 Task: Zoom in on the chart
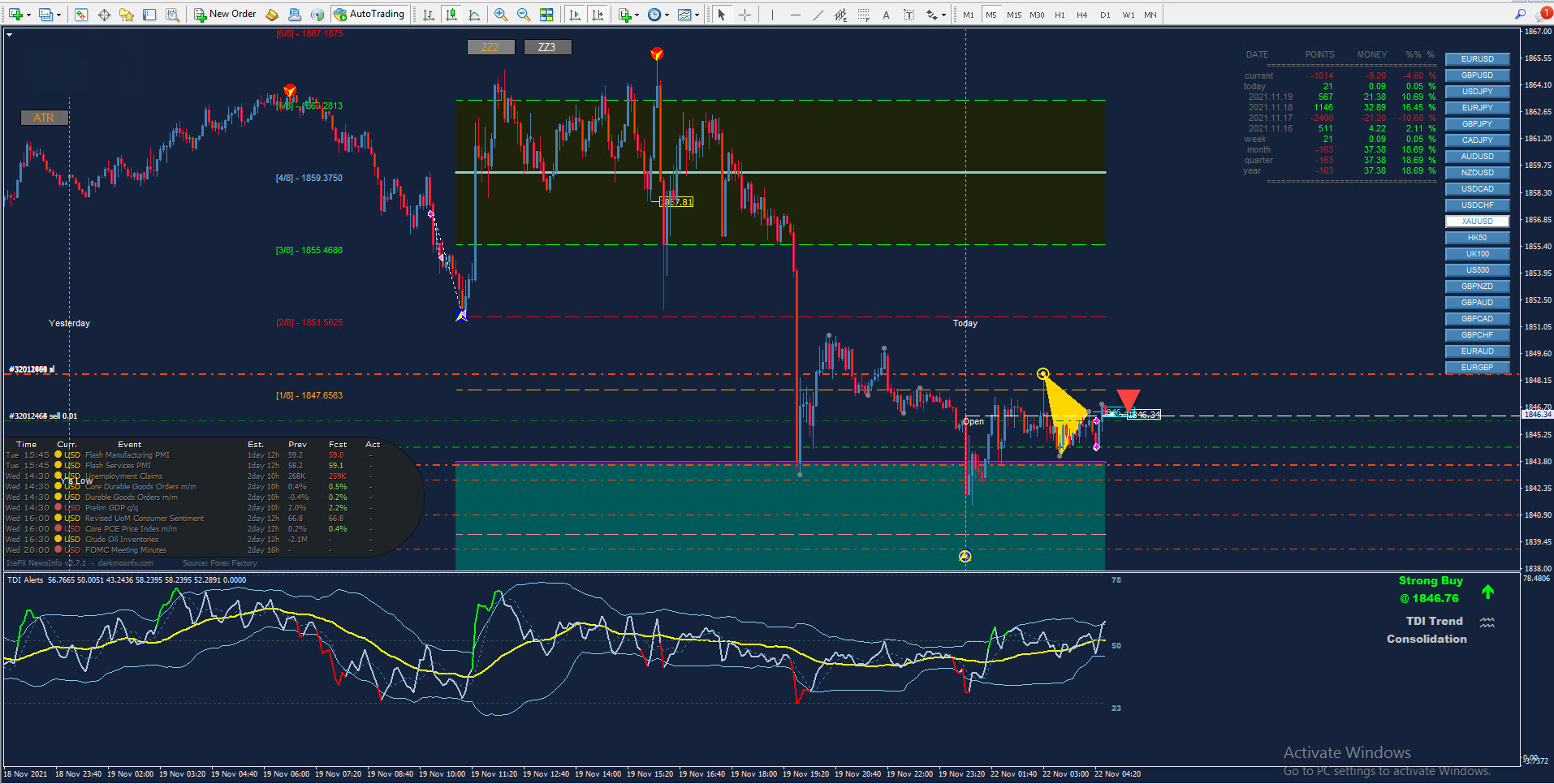[501, 15]
